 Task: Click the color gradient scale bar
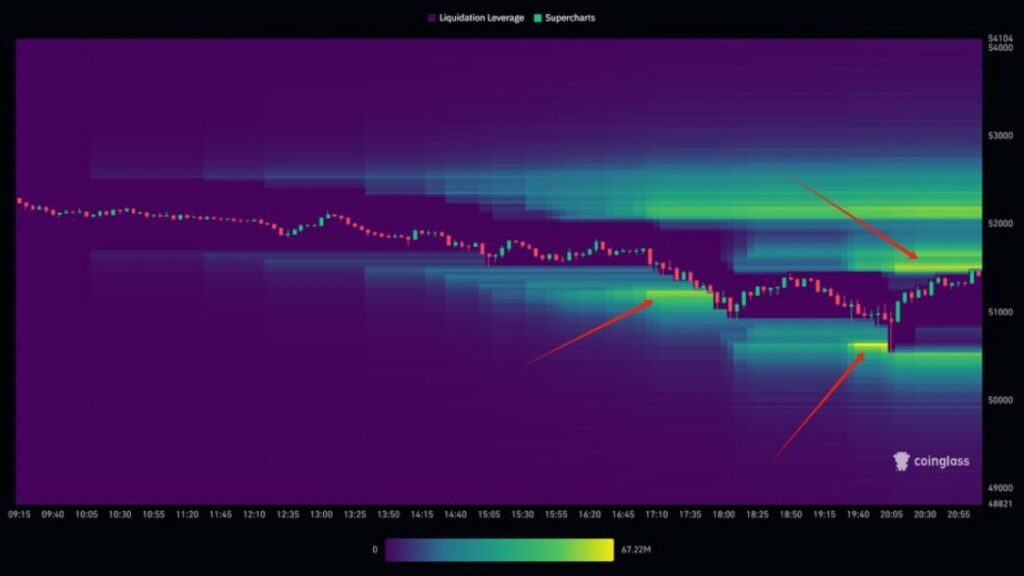(x=499, y=549)
